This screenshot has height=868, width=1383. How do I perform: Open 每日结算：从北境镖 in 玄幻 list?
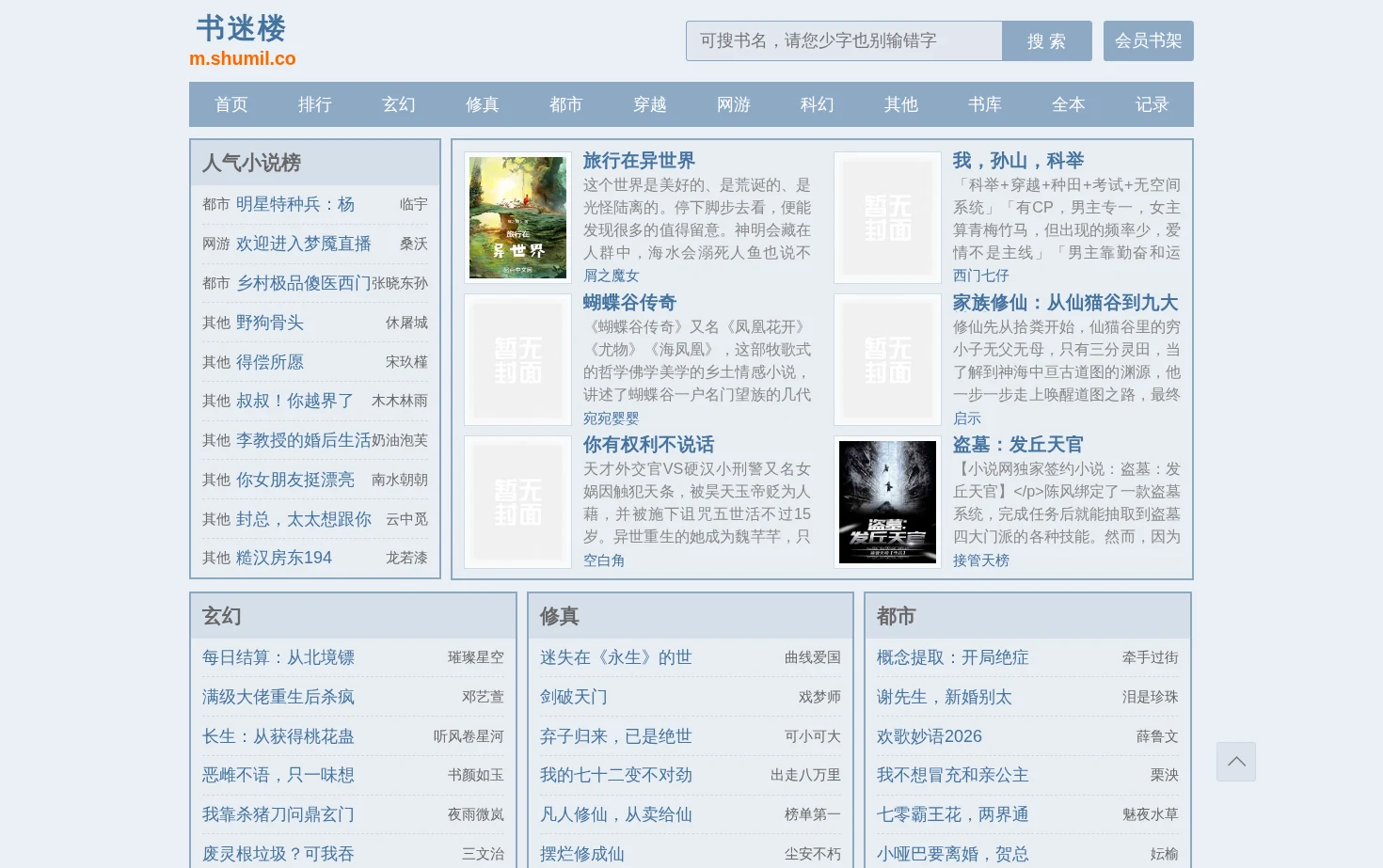(x=278, y=657)
